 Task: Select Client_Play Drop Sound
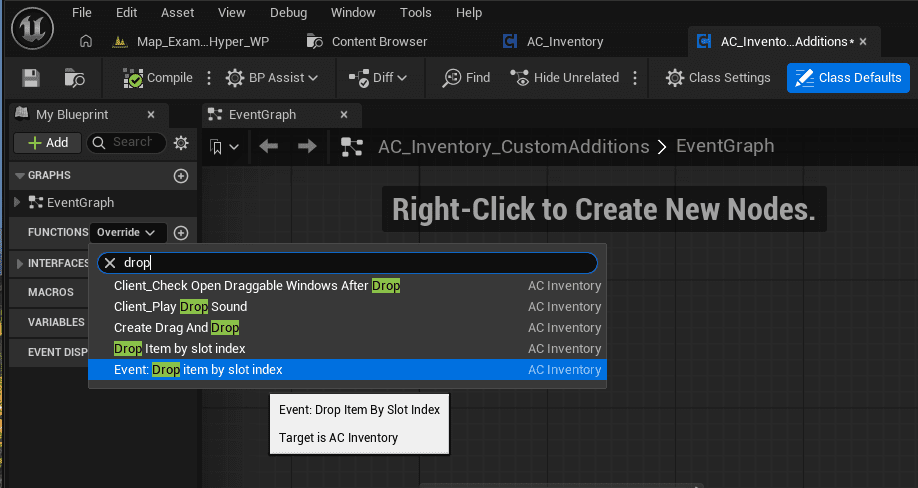347,307
